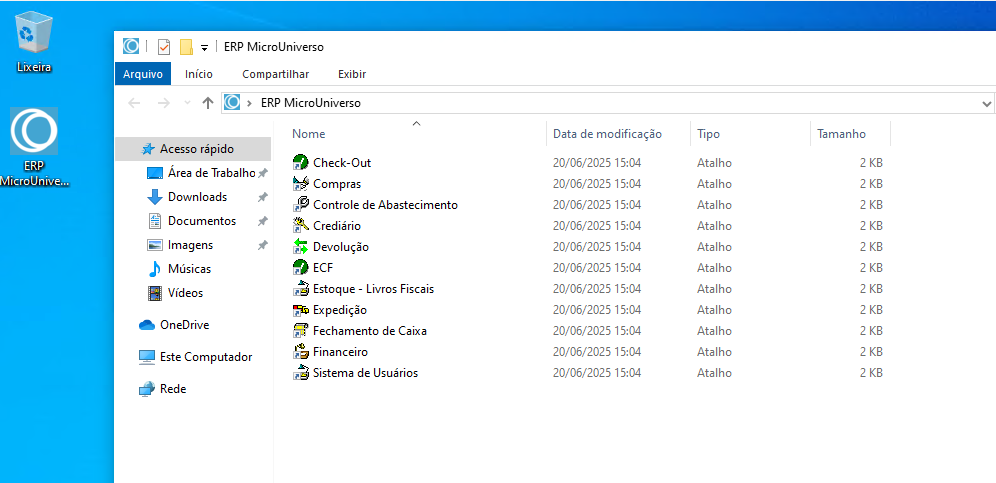
Task: Click the Check-Out modification date cell
Action: tap(597, 163)
